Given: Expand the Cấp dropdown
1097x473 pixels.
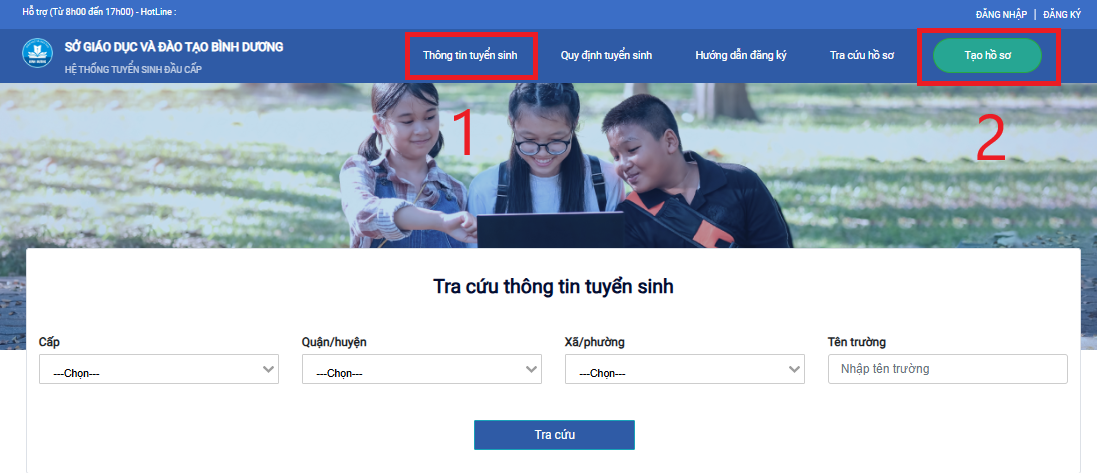Looking at the screenshot, I should click(x=159, y=369).
